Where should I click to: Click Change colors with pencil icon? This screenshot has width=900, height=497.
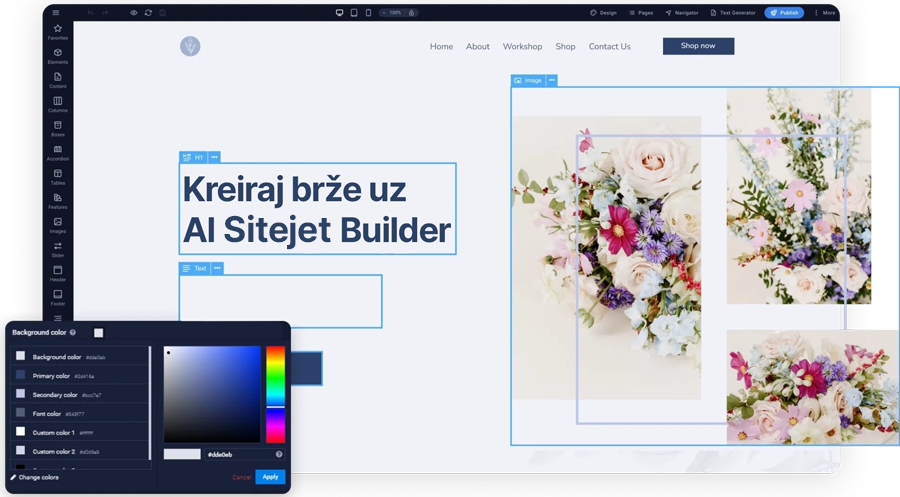(x=34, y=477)
